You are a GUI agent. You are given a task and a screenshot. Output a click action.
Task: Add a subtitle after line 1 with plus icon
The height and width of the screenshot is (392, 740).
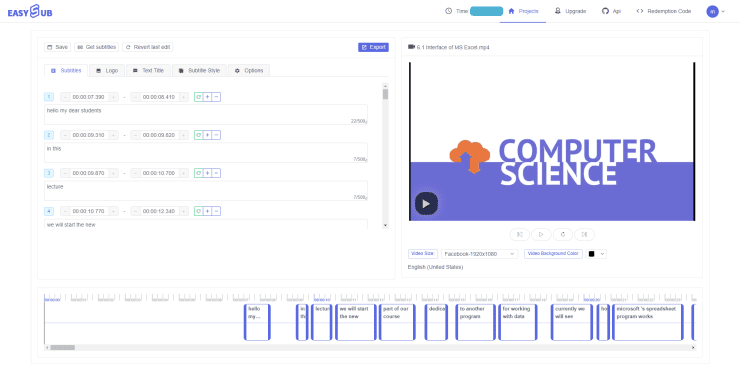click(x=207, y=97)
